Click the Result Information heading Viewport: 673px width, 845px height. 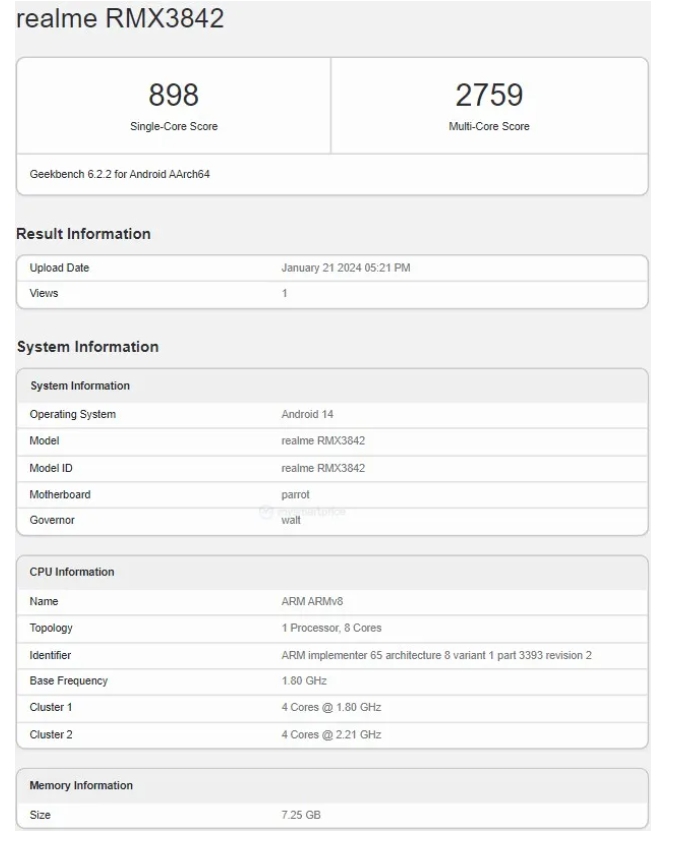pyautogui.click(x=83, y=234)
